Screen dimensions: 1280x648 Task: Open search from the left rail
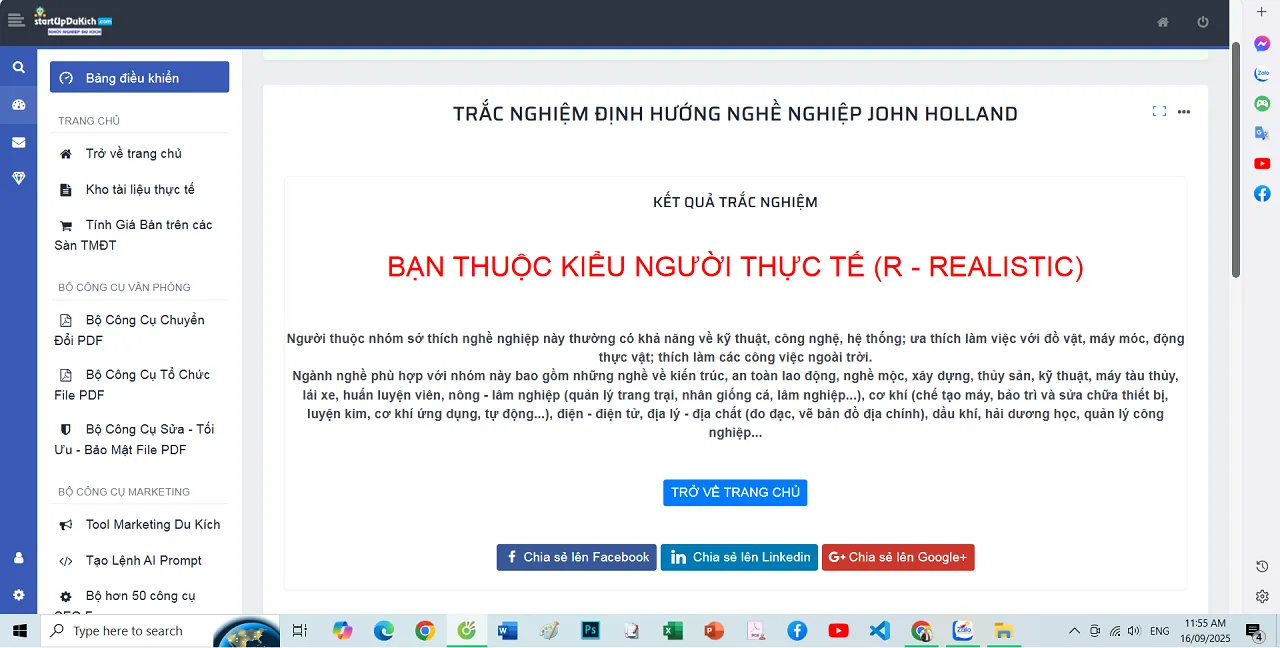[x=18, y=67]
